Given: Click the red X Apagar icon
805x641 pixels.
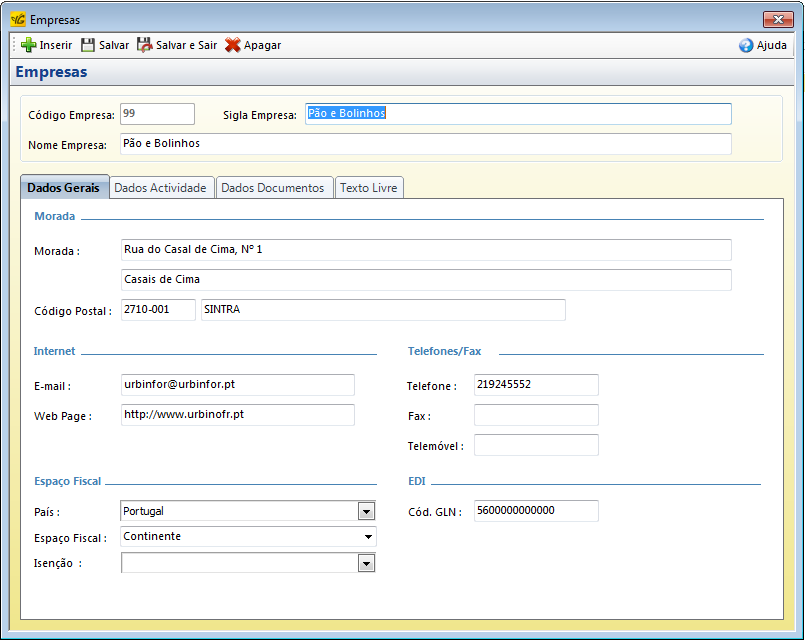Looking at the screenshot, I should pos(232,45).
